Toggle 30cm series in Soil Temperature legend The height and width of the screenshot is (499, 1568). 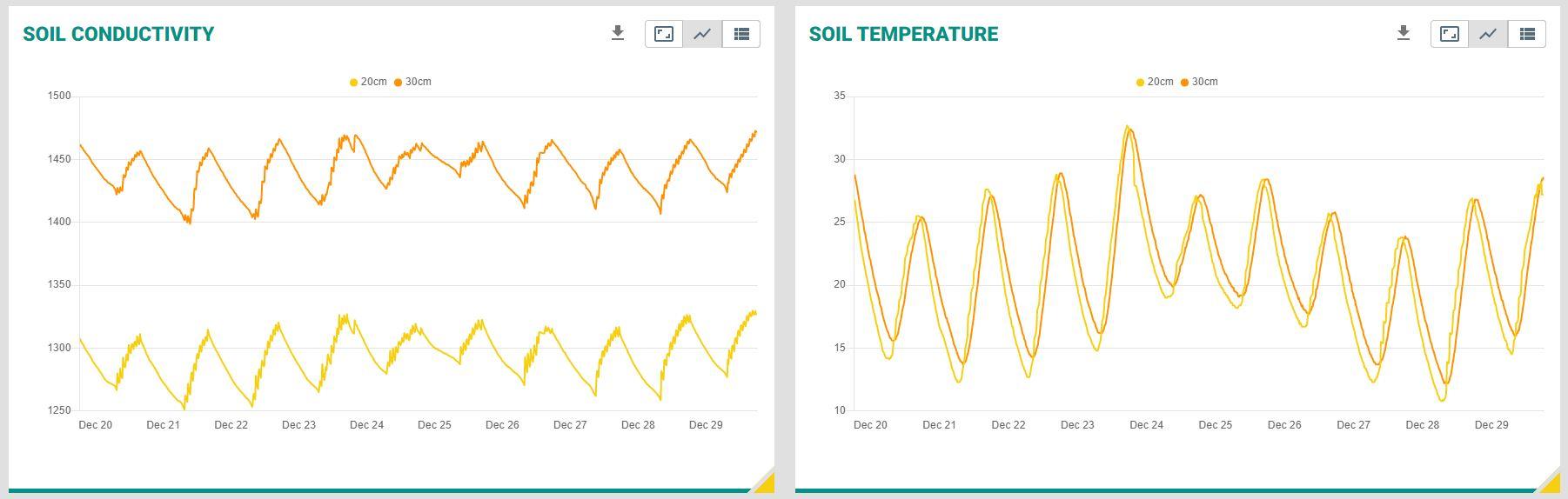click(x=1199, y=82)
